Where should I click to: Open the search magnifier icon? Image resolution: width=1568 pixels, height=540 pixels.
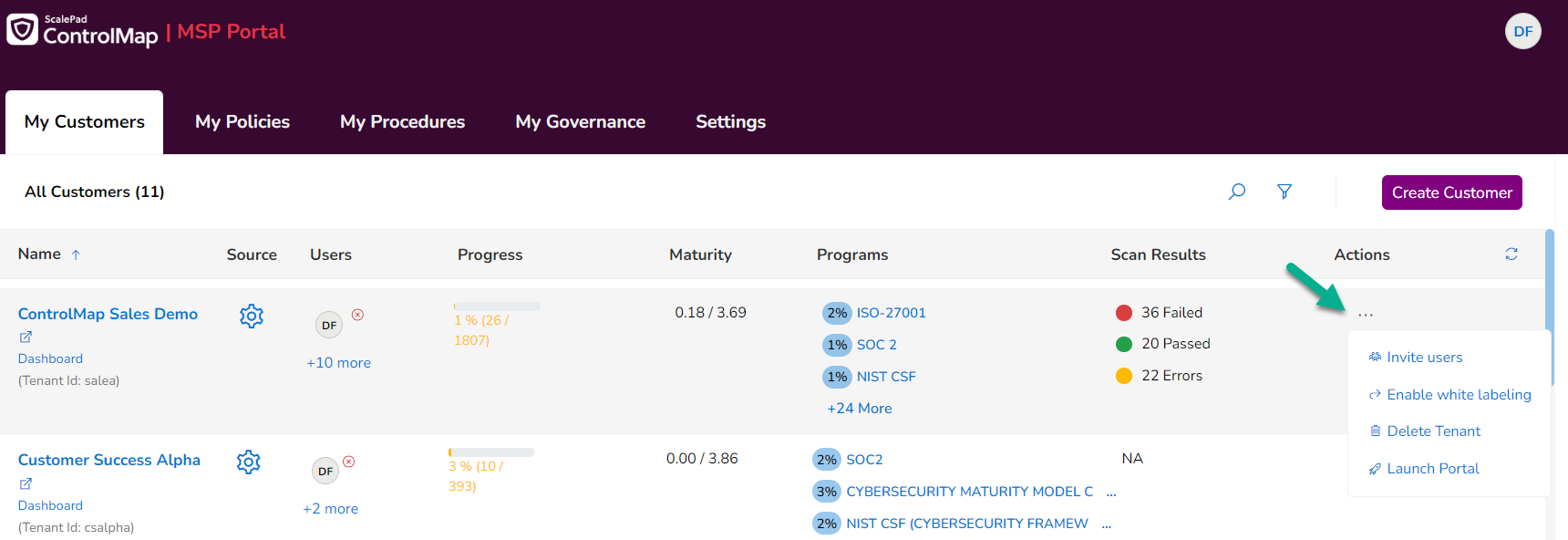(x=1237, y=192)
